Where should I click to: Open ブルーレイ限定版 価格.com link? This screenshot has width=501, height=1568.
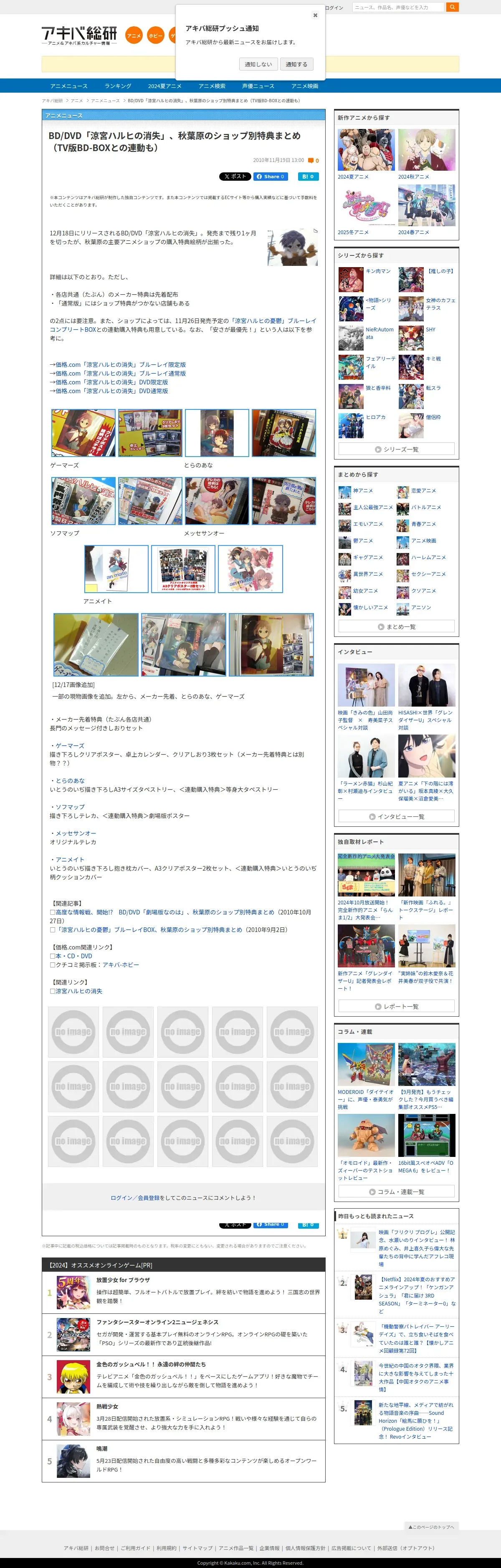[x=121, y=365]
